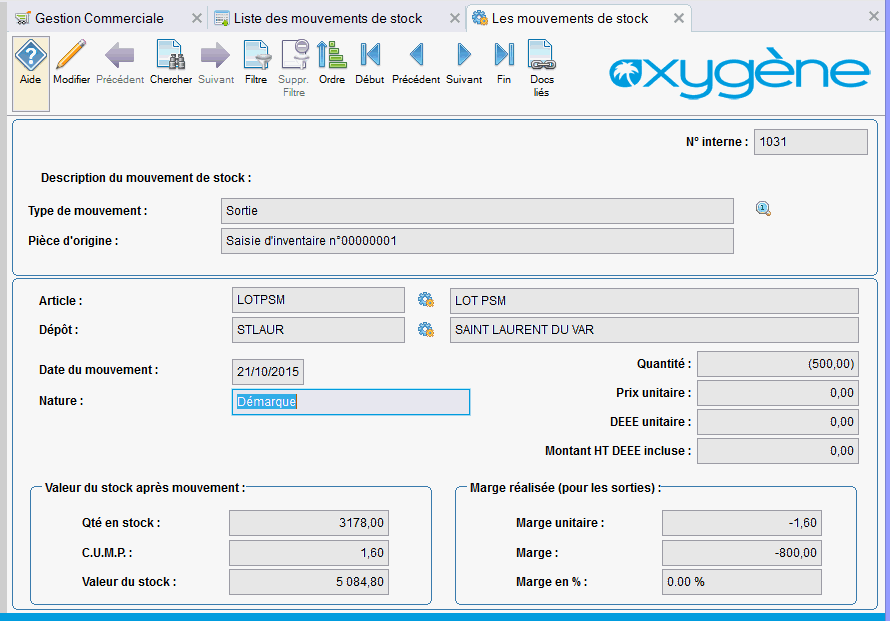Click the Nature field containing Démarque
This screenshot has height=621, width=890.
pos(350,402)
